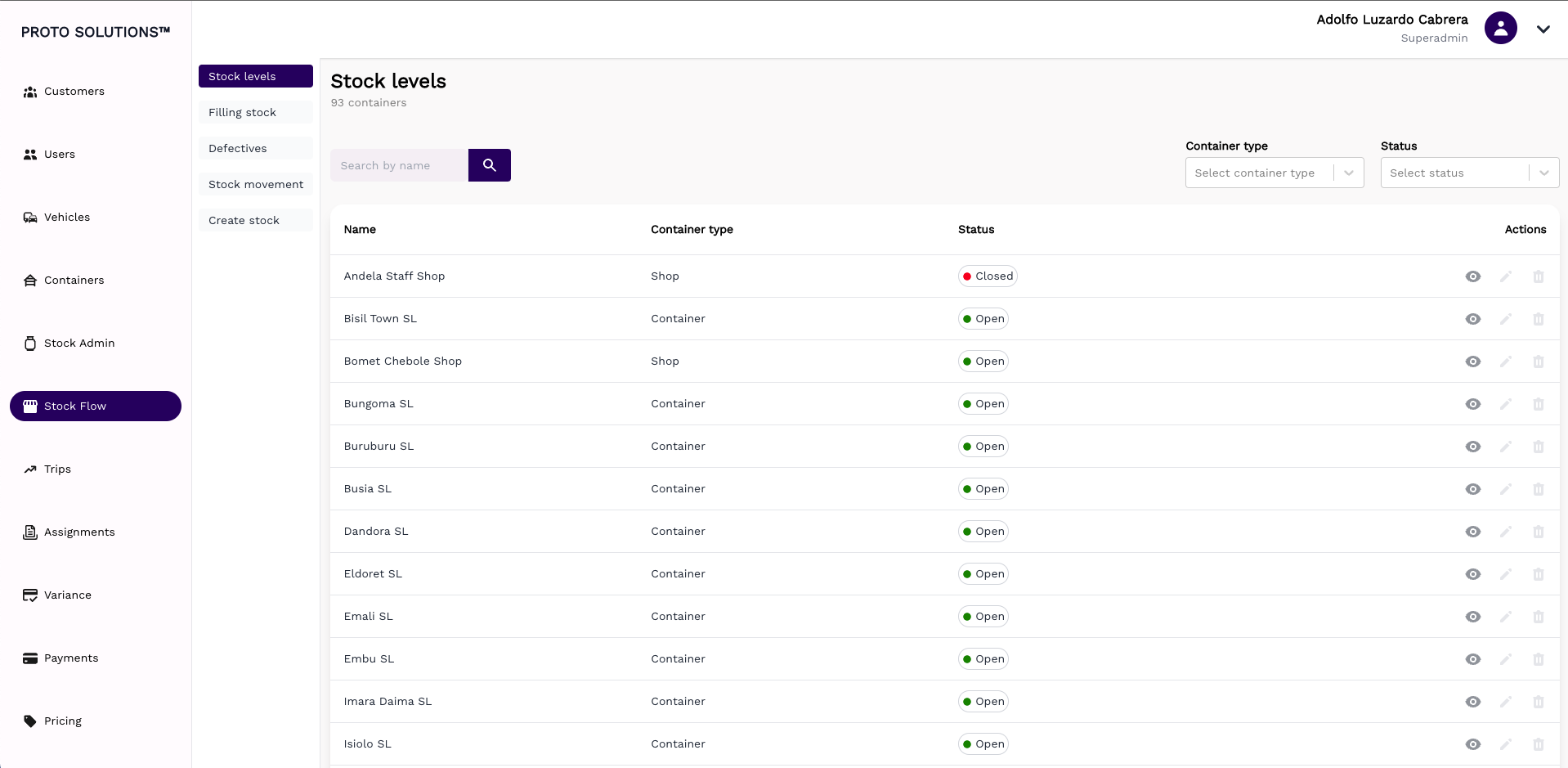Delete Dandora SL with trash icon
The width and height of the screenshot is (1568, 768).
click(x=1539, y=532)
